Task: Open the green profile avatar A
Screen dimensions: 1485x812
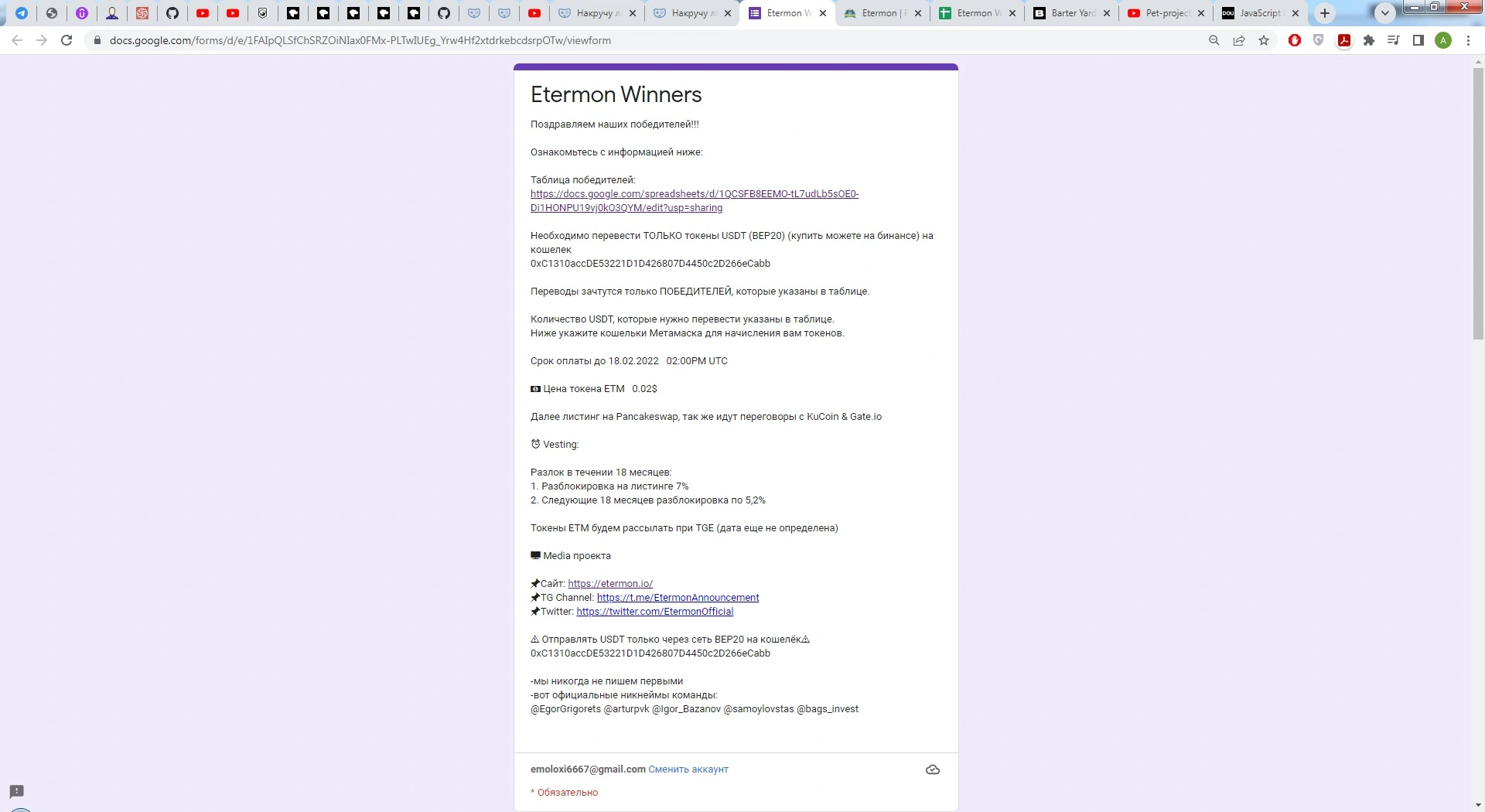Action: click(1443, 40)
